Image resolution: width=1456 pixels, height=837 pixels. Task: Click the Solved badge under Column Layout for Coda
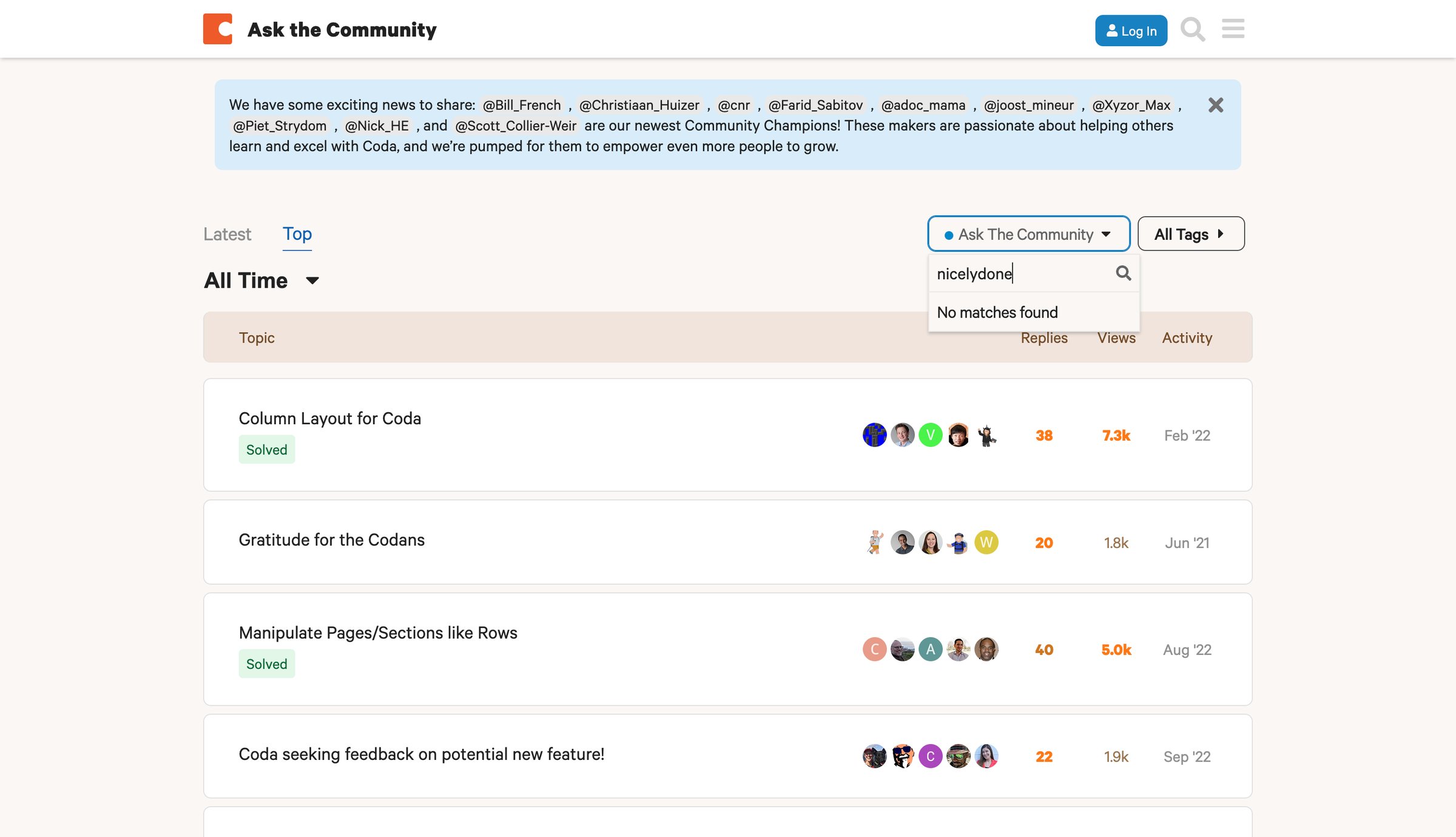(x=267, y=450)
